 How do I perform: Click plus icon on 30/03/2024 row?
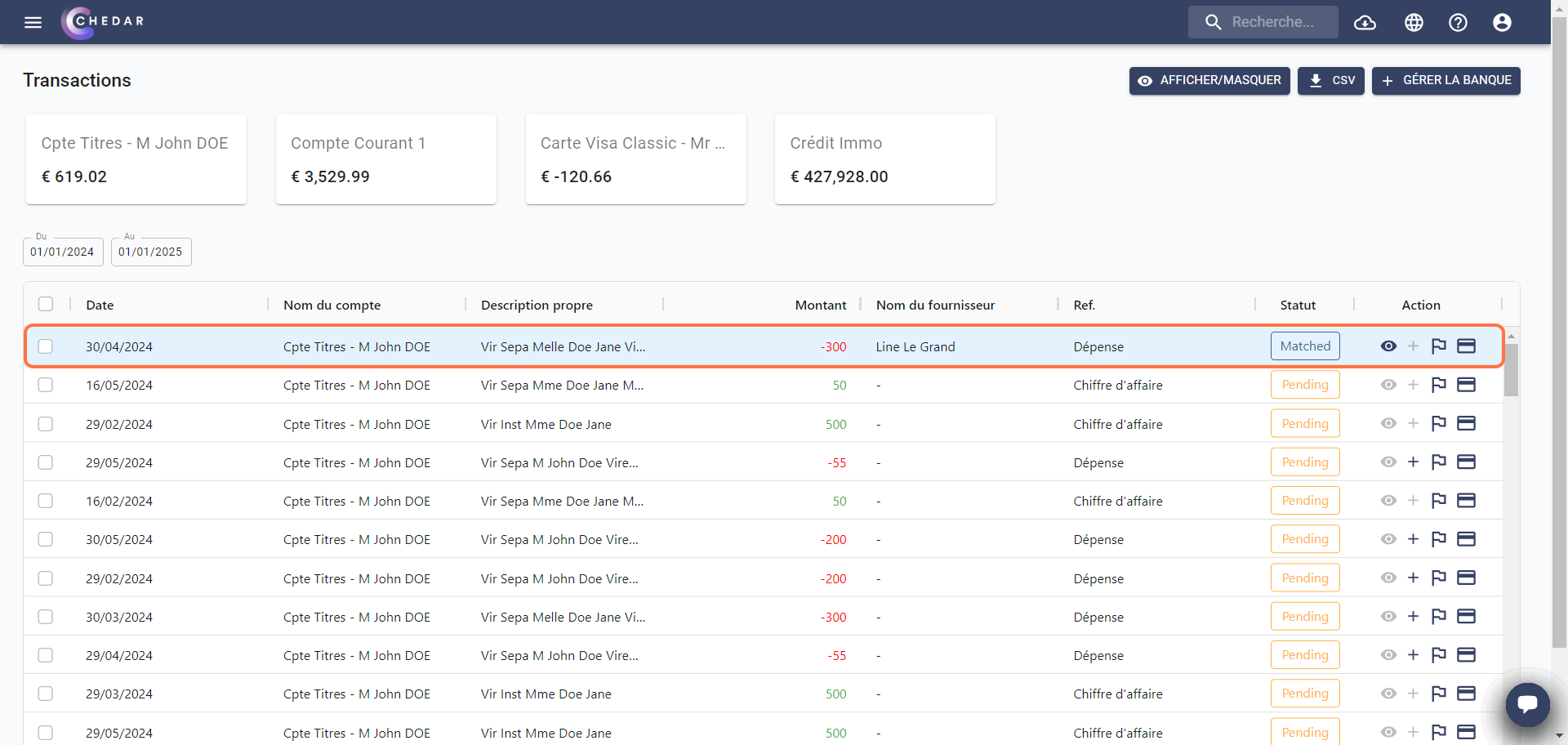click(1413, 617)
